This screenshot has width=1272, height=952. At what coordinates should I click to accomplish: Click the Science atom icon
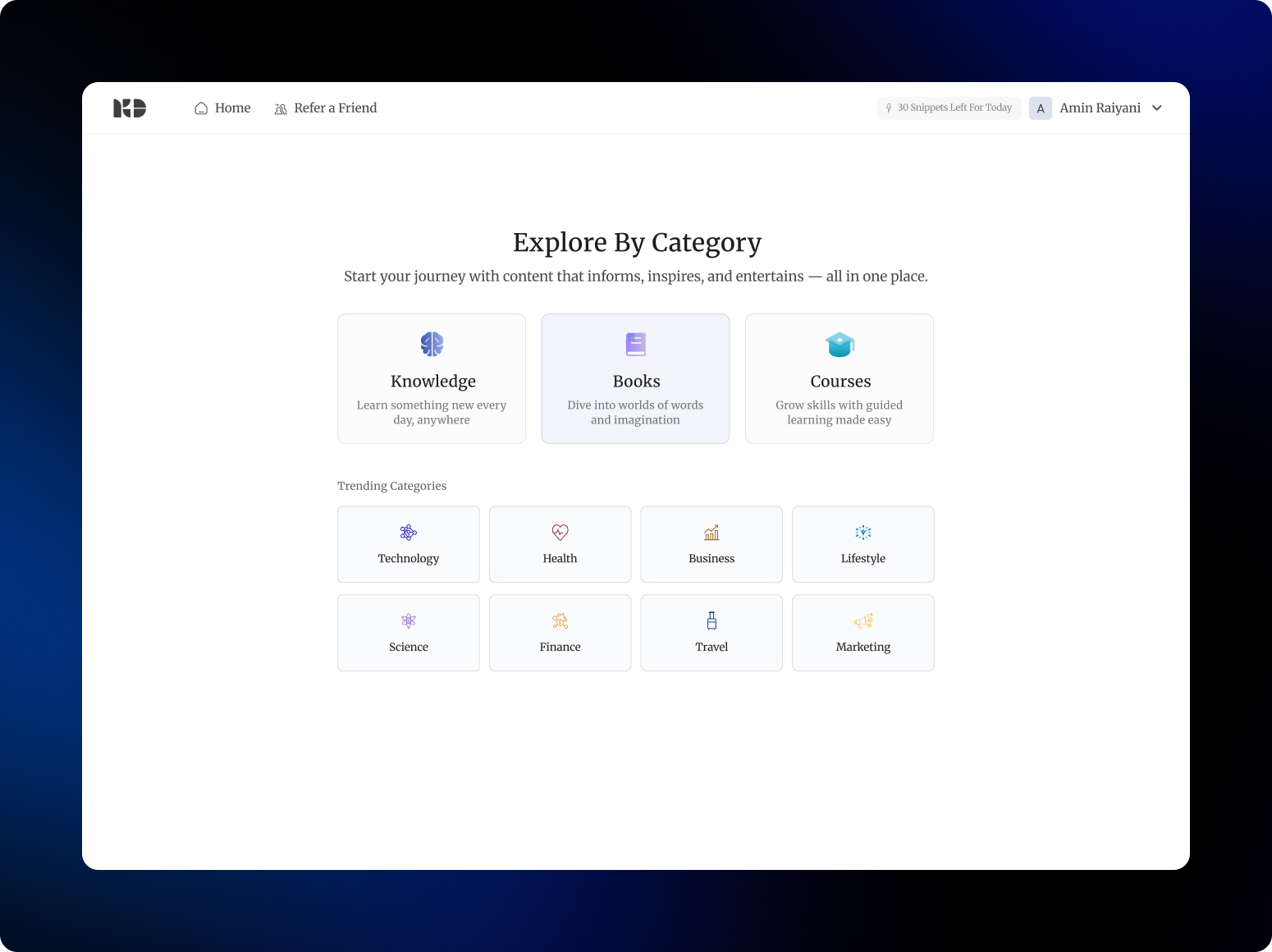tap(409, 621)
